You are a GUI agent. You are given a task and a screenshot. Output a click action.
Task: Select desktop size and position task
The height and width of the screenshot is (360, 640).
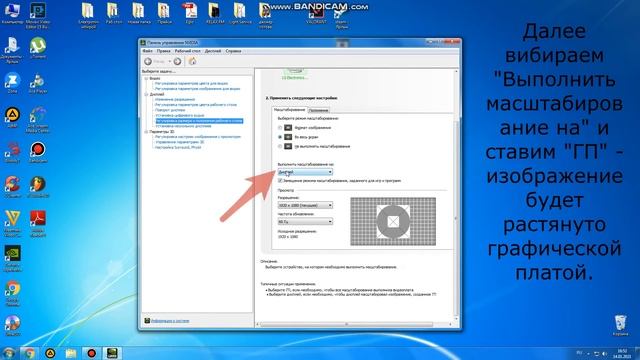[x=199, y=121]
